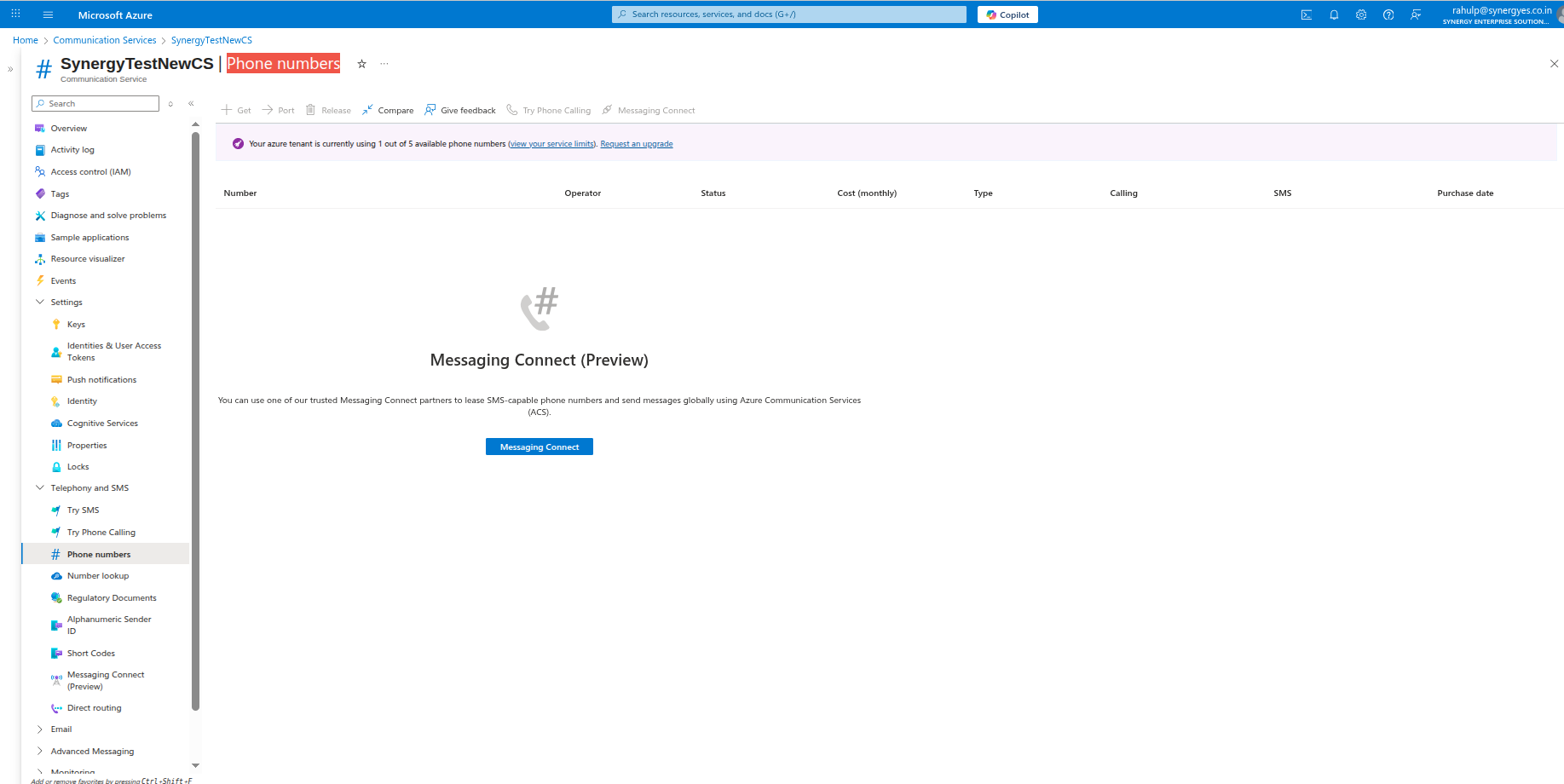Click the Keys key icon
This screenshot has height=784, width=1564.
pyautogui.click(x=56, y=324)
